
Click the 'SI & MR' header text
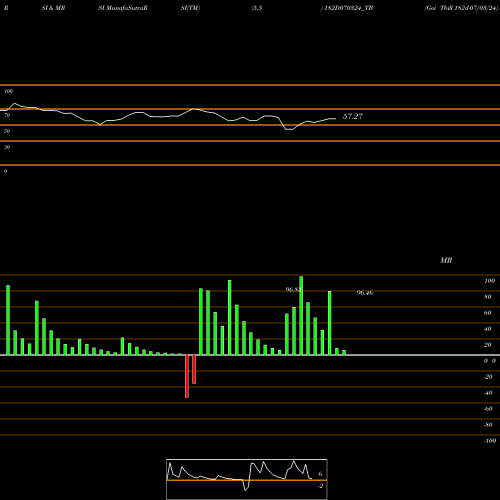point(53,8)
